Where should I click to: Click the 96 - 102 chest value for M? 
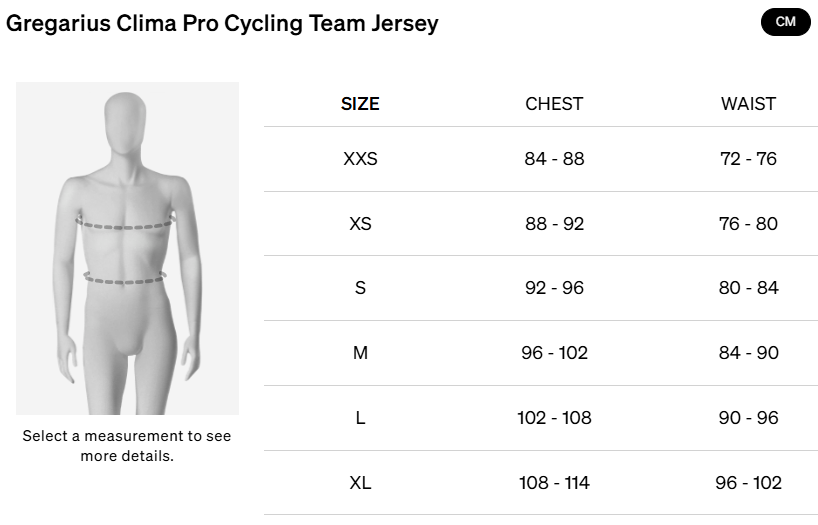pos(554,353)
